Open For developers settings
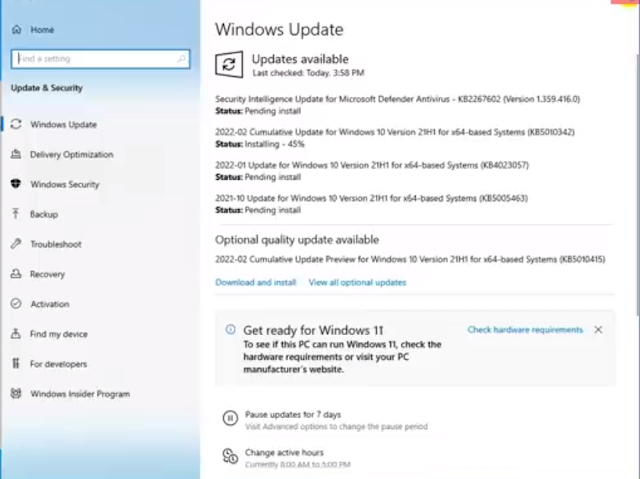This screenshot has width=640, height=479. point(58,364)
